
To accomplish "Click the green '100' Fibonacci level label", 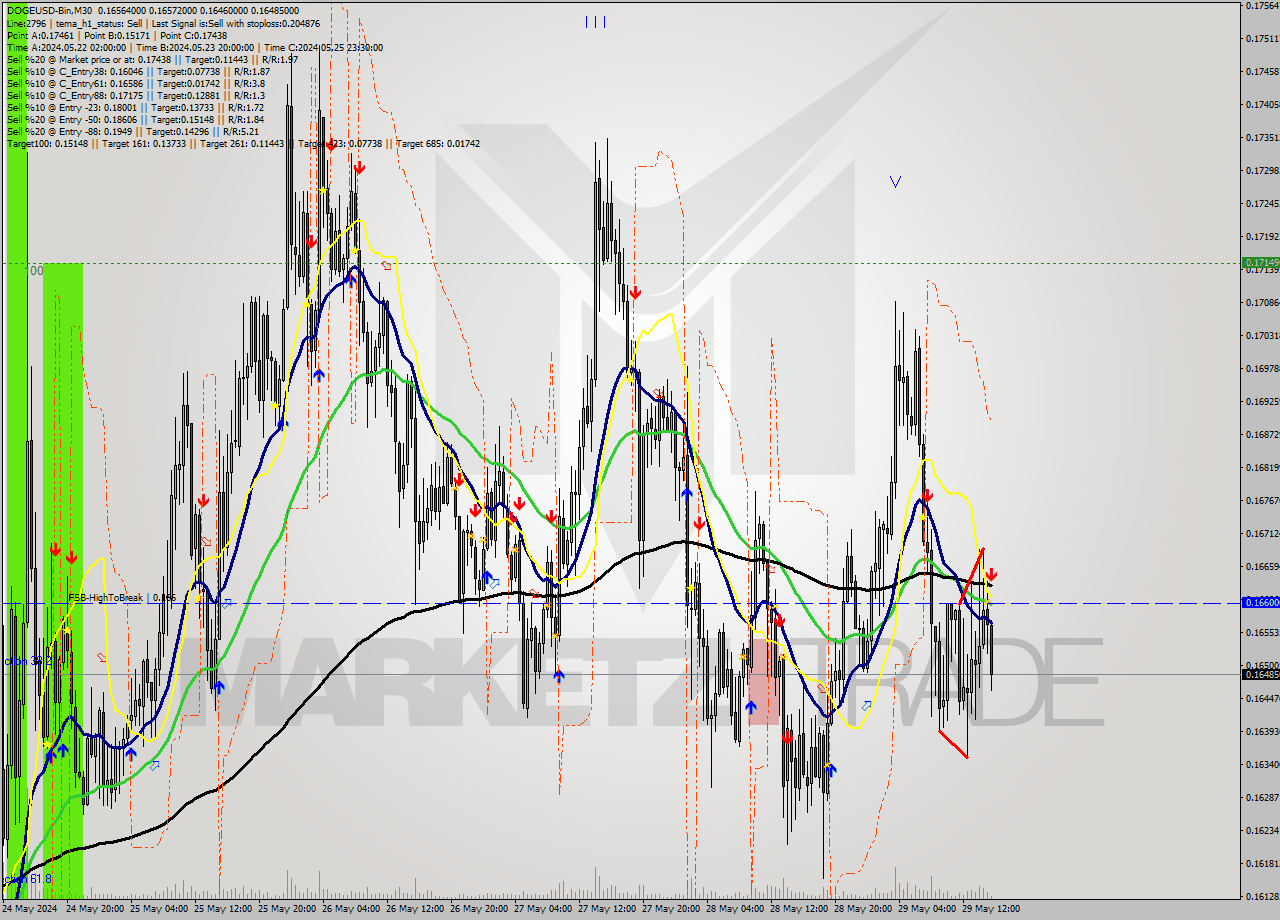I will (34, 270).
